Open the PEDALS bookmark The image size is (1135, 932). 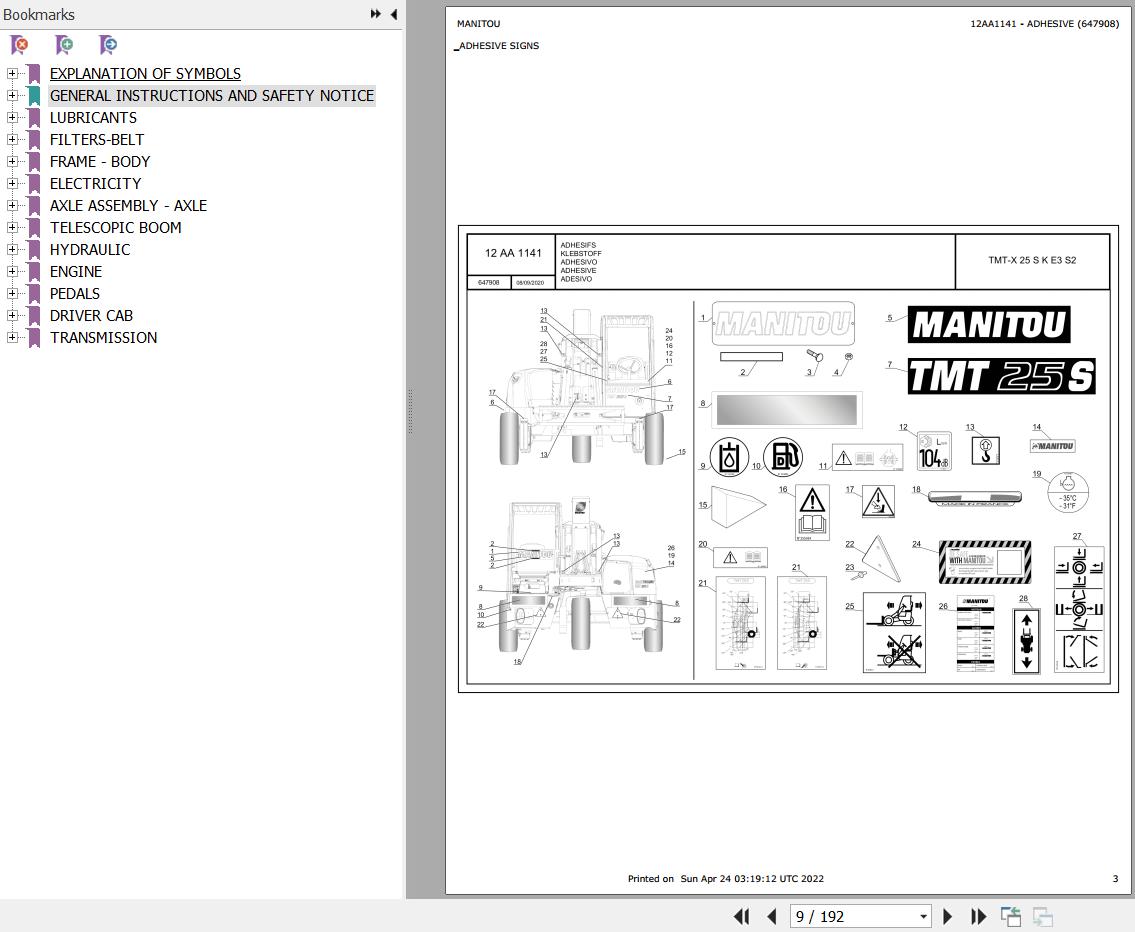[x=75, y=294]
